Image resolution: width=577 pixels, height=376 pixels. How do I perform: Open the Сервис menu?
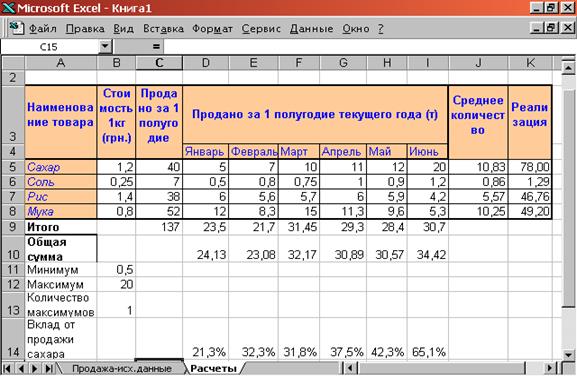pos(261,29)
